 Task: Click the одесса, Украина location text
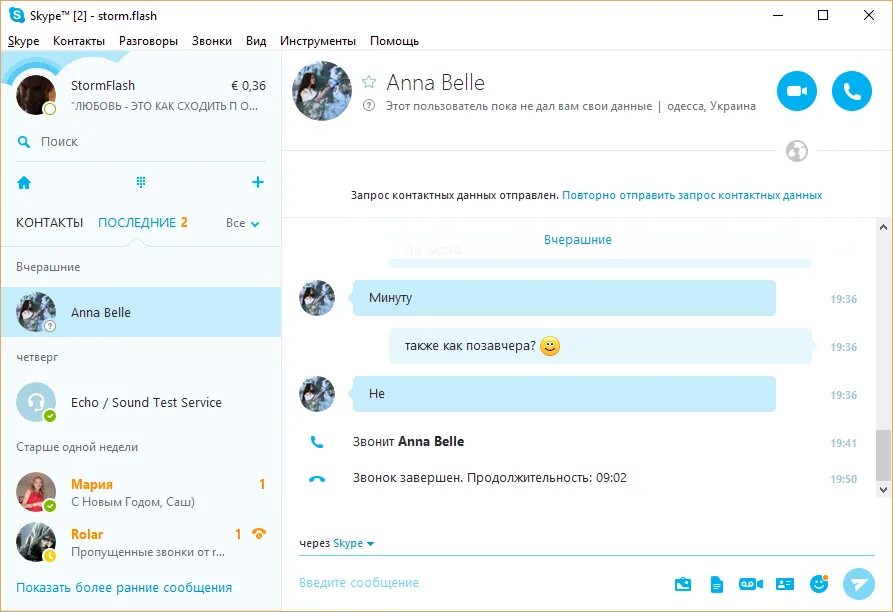(x=711, y=106)
